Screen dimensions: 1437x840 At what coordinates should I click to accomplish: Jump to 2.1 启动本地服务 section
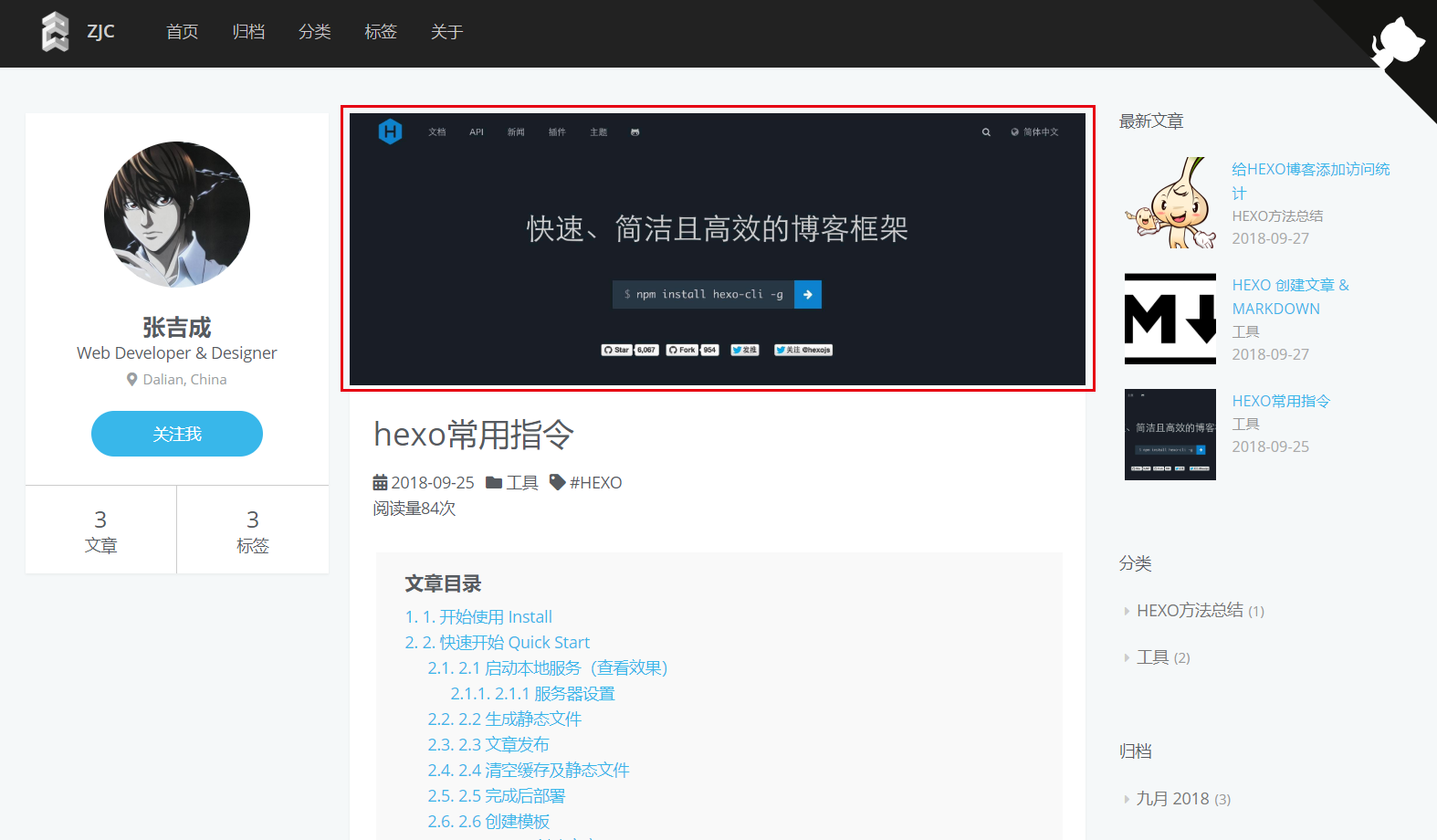548,667
